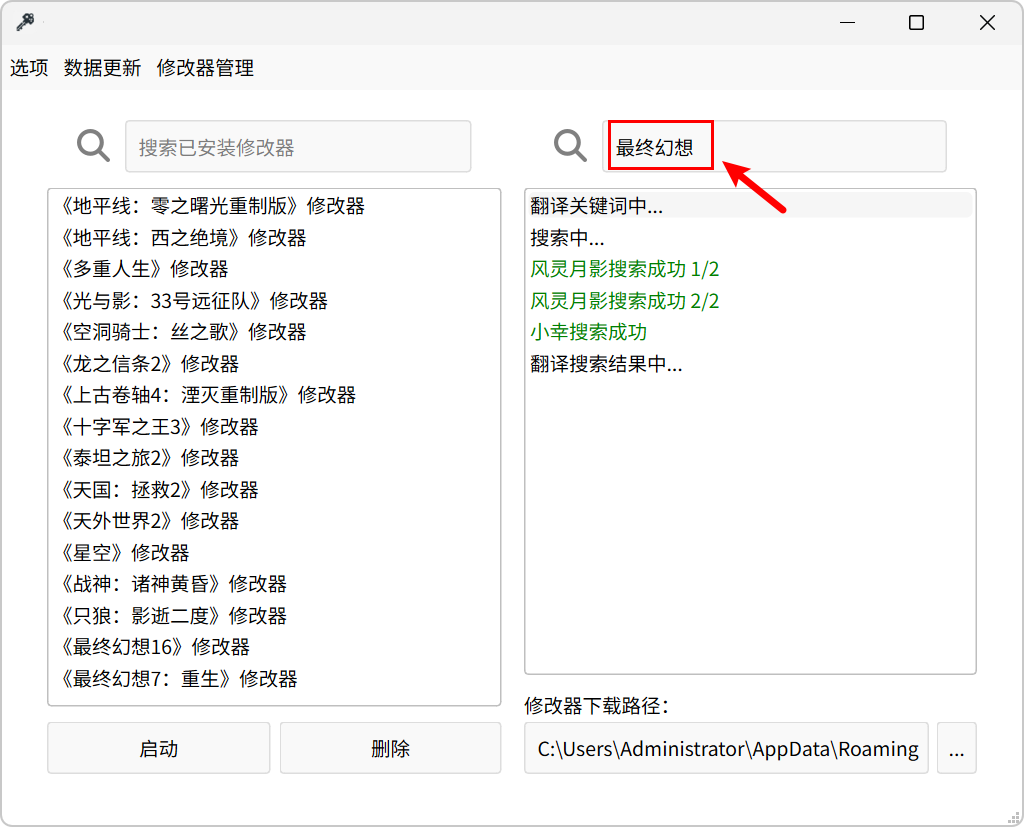Click the 启动 button
1024x827 pixels.
click(159, 748)
